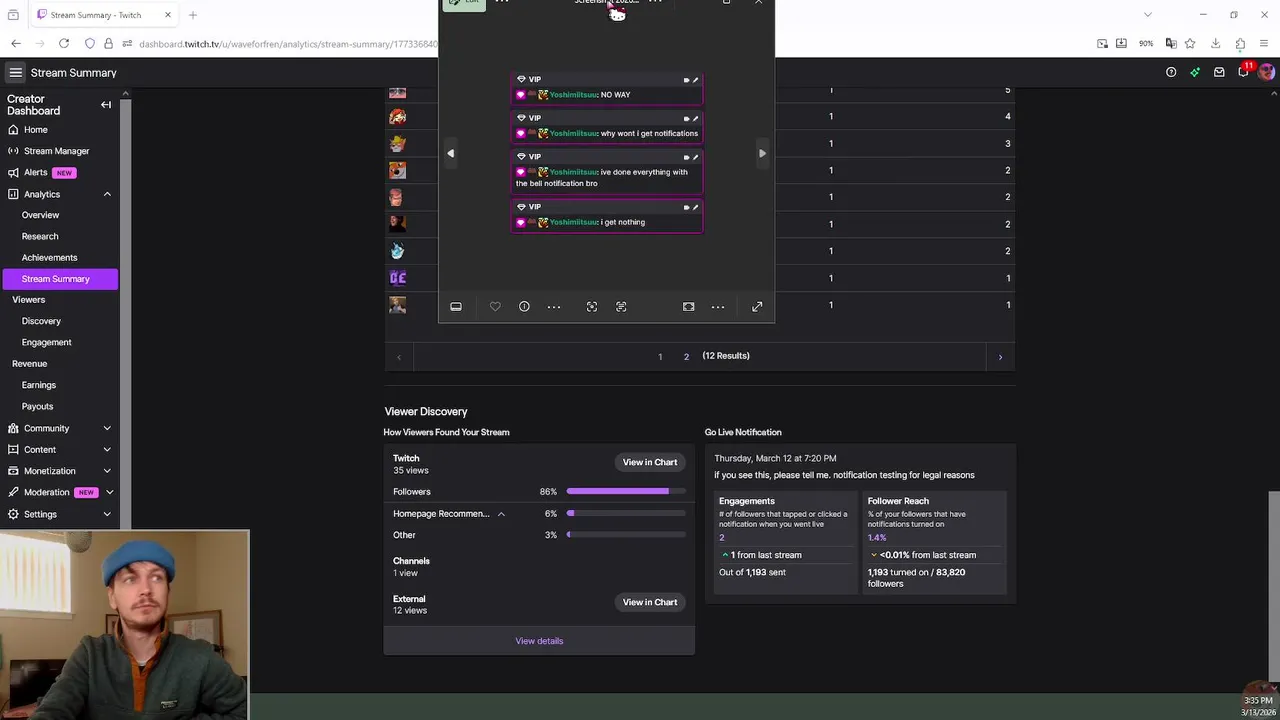
Task: Show image info in photo viewer
Action: (524, 307)
